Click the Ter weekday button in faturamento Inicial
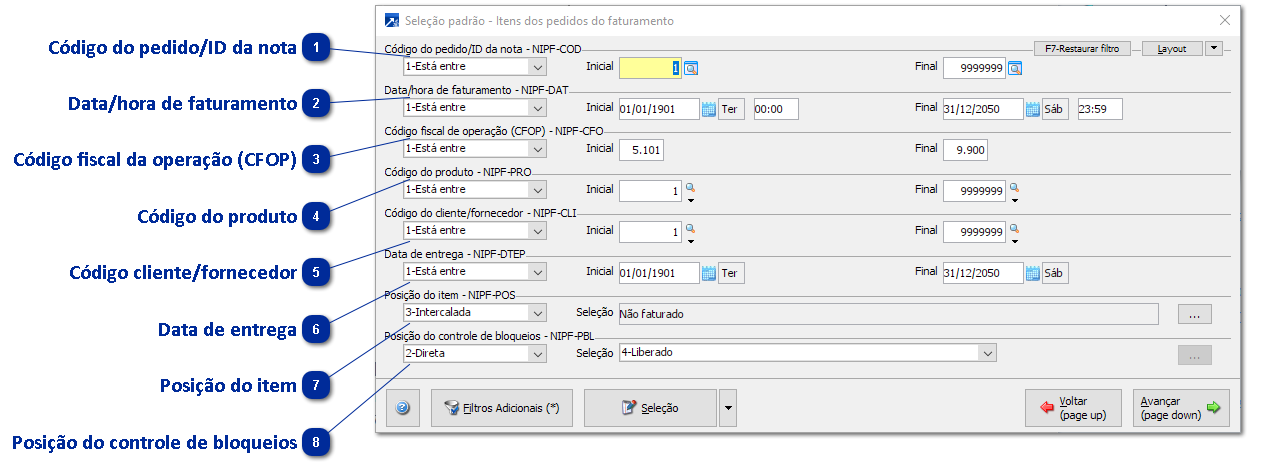 (732, 109)
